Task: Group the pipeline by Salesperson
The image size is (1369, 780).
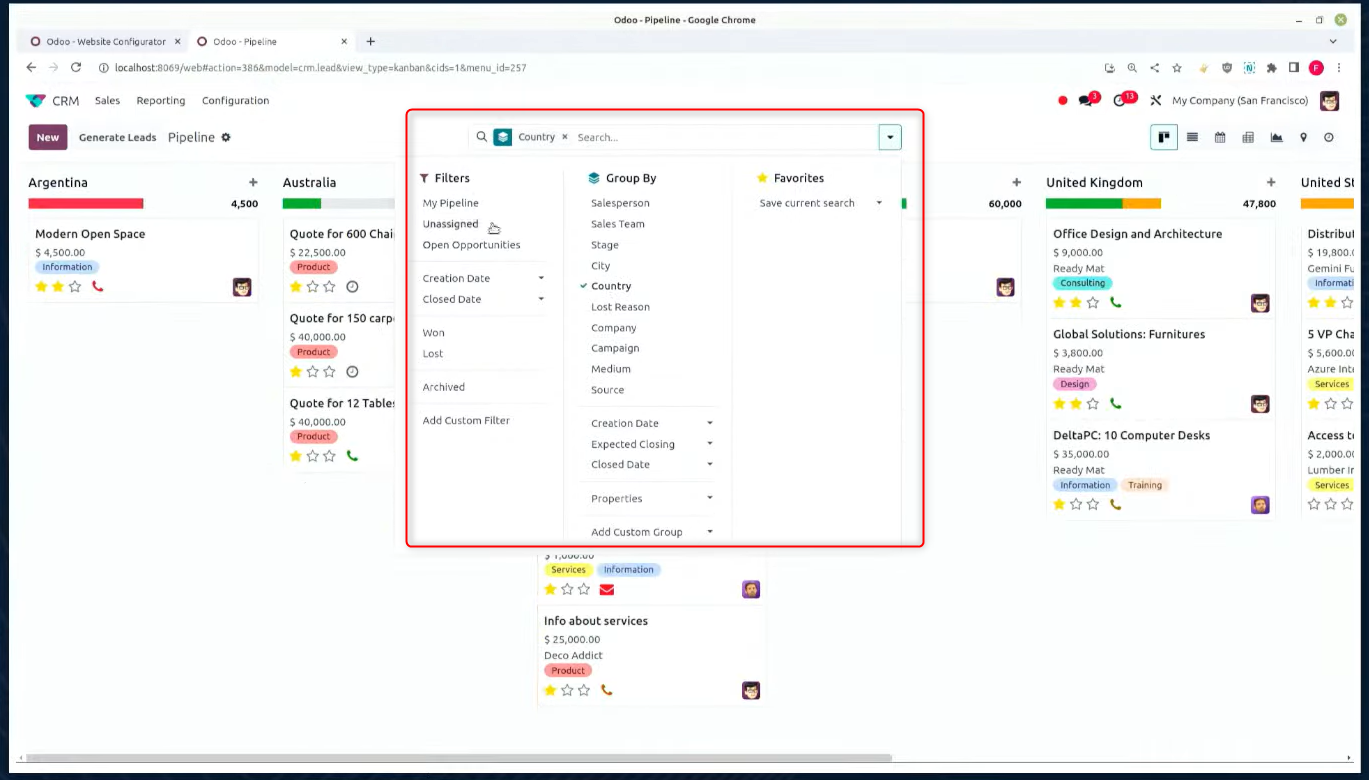Action: [x=620, y=203]
